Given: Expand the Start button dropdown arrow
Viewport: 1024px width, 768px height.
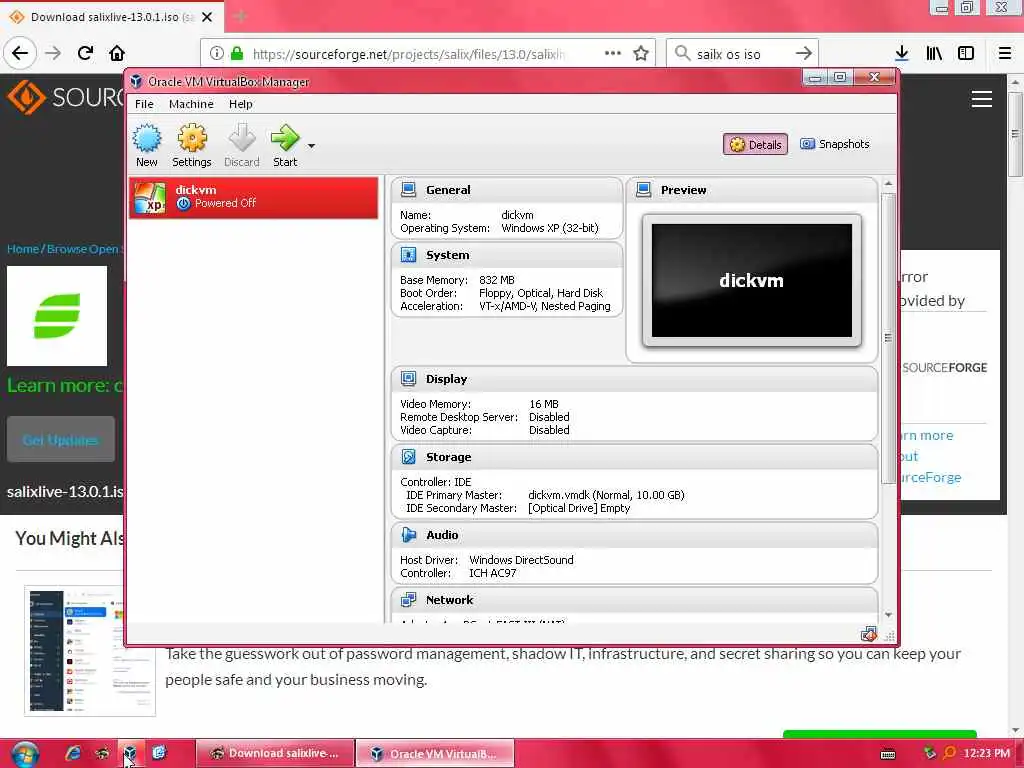Looking at the screenshot, I should click(312, 146).
